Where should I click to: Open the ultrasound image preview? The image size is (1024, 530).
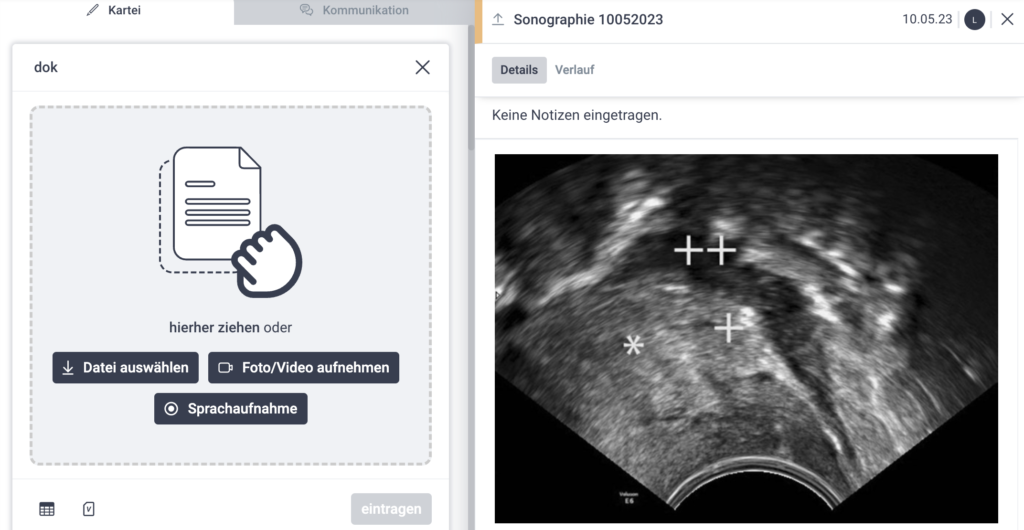coord(746,337)
